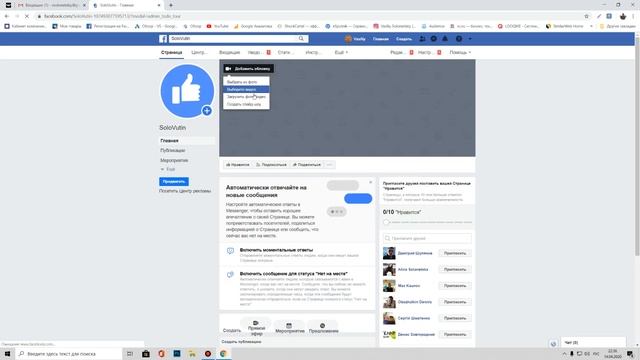640x360 pixels.
Task: Open Microsoft Store taskbar icon
Action: [x=146, y=353]
